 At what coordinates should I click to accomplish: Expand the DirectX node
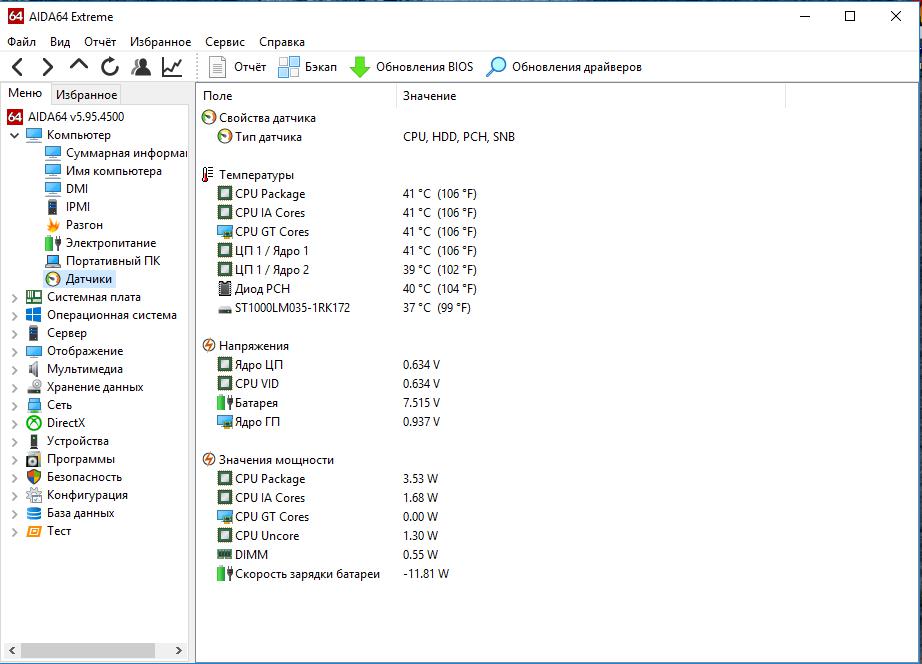[15, 423]
